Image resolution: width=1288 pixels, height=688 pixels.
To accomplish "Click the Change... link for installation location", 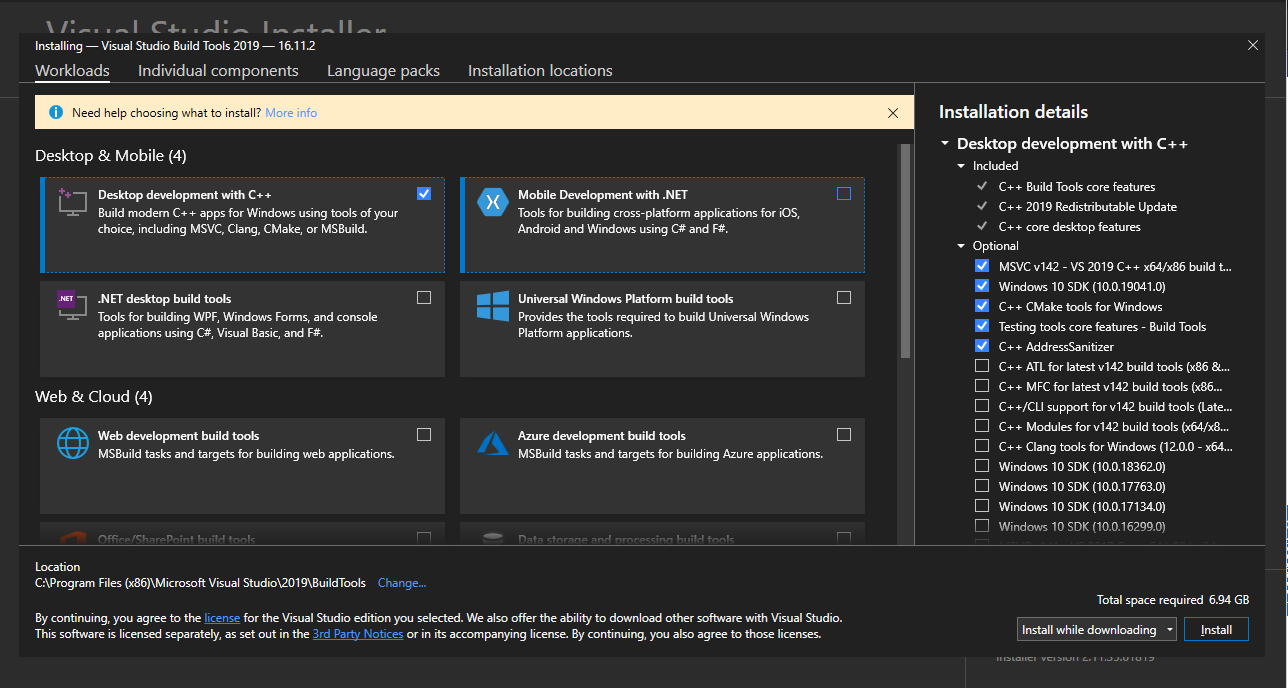I will click(x=402, y=582).
